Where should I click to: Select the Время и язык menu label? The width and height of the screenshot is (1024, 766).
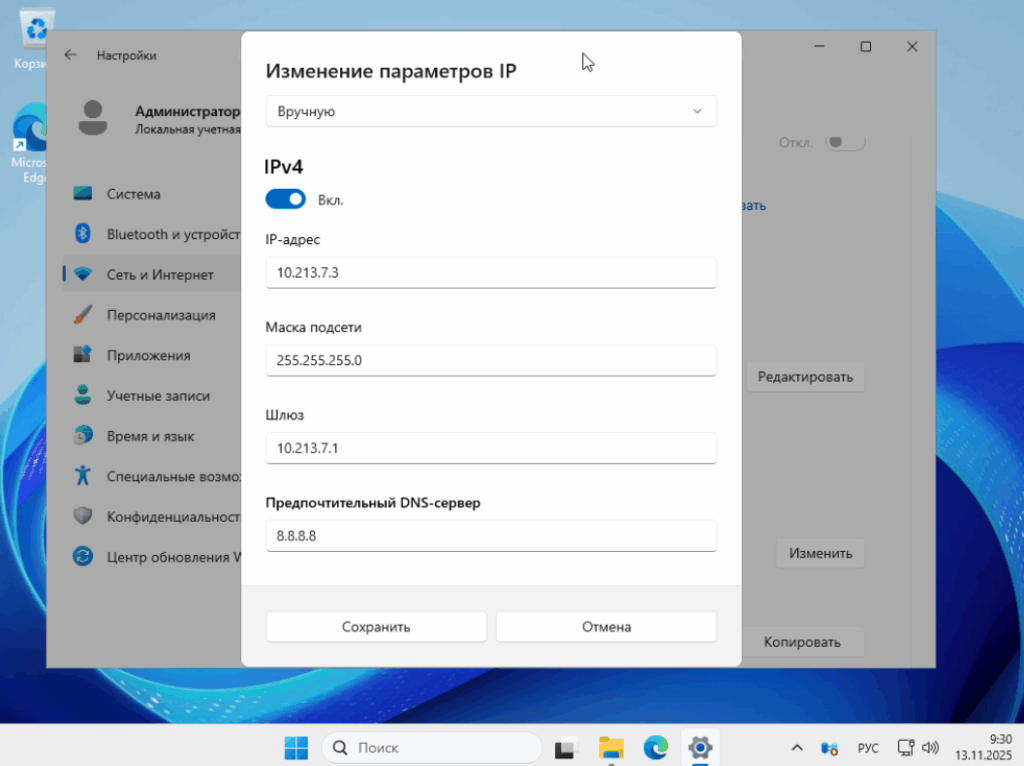pos(151,436)
